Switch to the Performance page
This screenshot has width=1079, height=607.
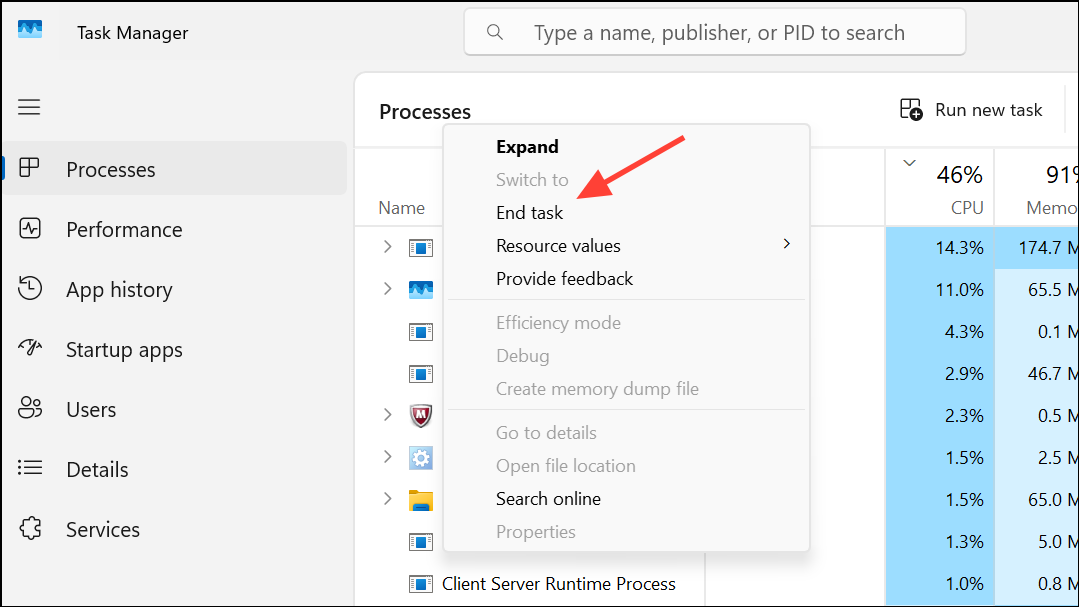tap(175, 229)
